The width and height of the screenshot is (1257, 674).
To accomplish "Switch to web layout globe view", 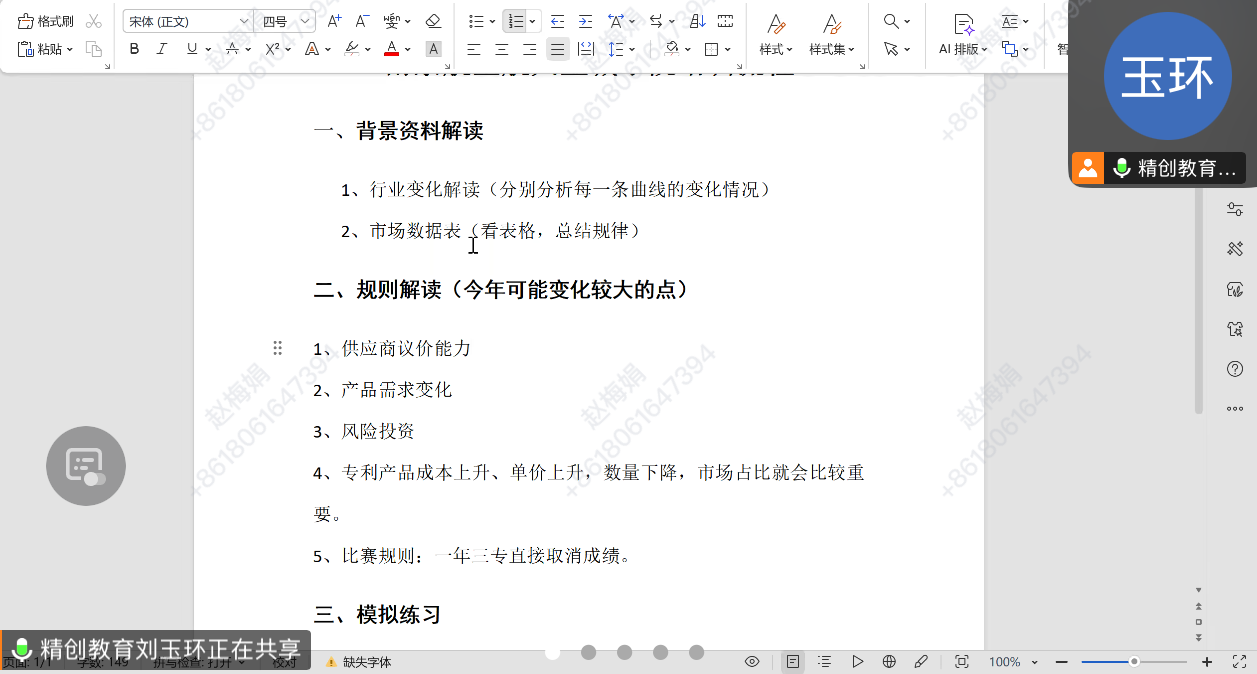I will click(x=889, y=662).
